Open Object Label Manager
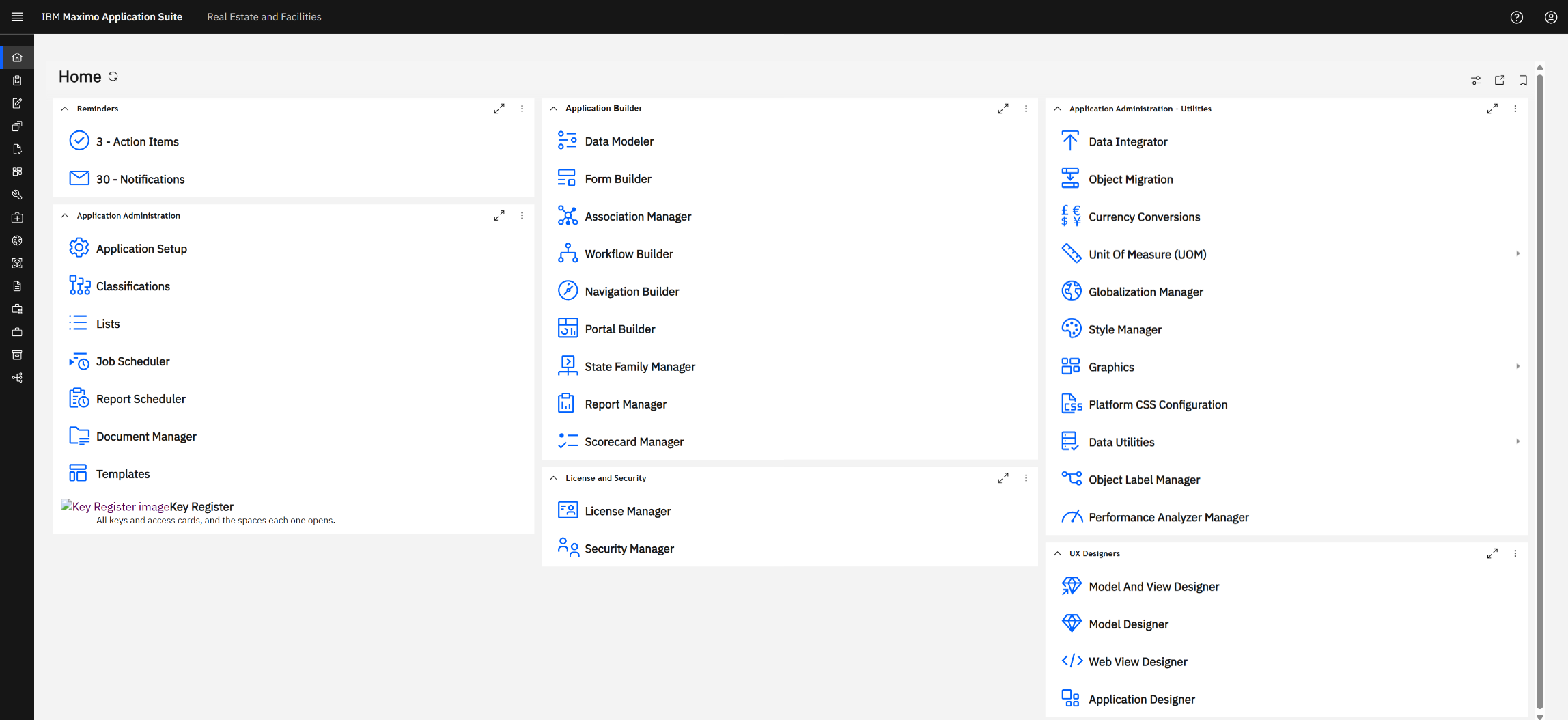This screenshot has height=720, width=1568. (1144, 480)
